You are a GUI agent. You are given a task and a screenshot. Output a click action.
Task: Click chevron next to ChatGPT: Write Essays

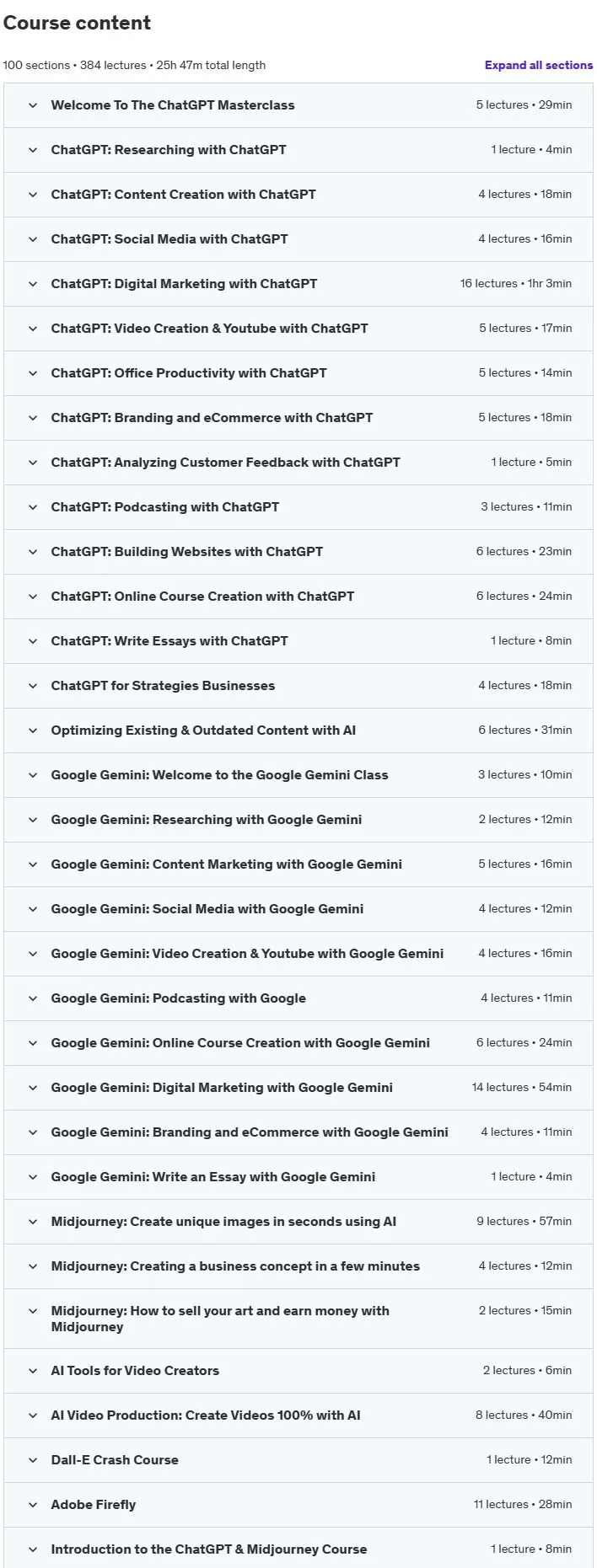(x=33, y=641)
